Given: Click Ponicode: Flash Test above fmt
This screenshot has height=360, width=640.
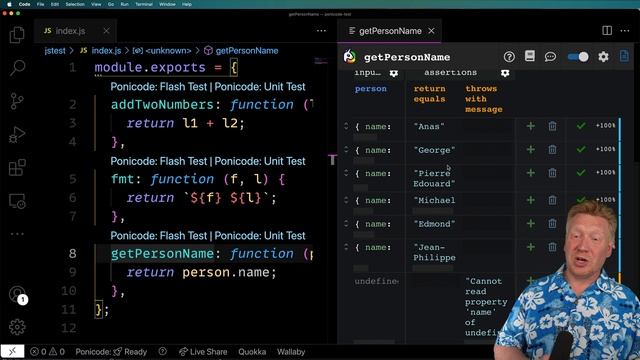Looking at the screenshot, I should coord(159,161).
